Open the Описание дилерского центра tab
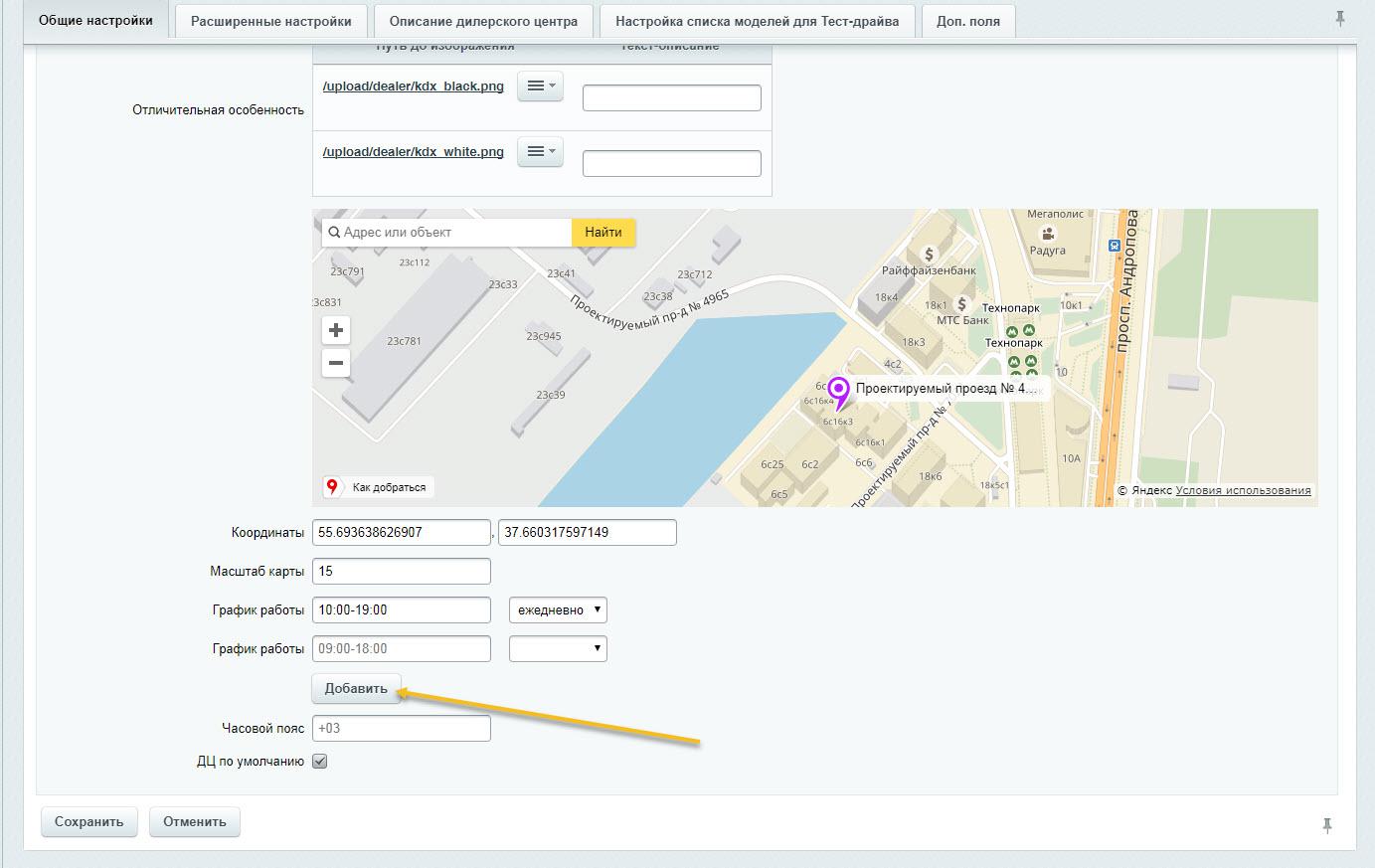 click(x=483, y=21)
